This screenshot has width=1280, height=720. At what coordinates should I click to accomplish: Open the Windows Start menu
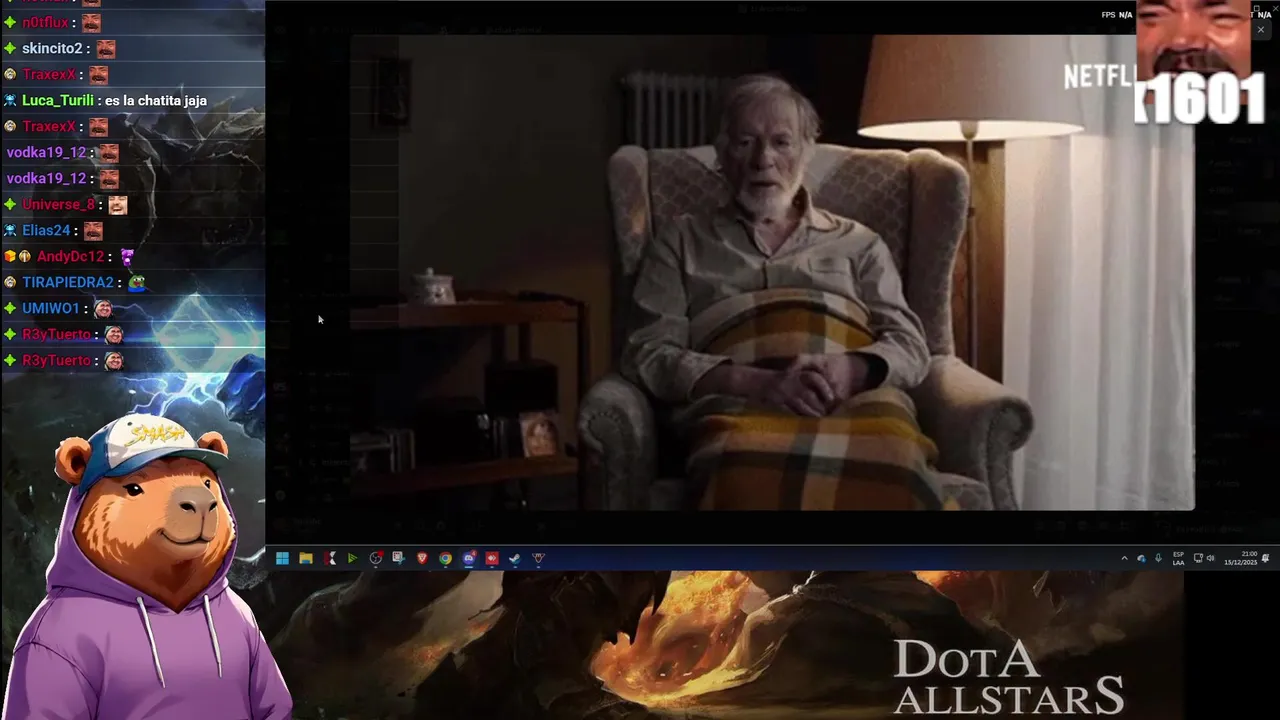pyautogui.click(x=282, y=558)
